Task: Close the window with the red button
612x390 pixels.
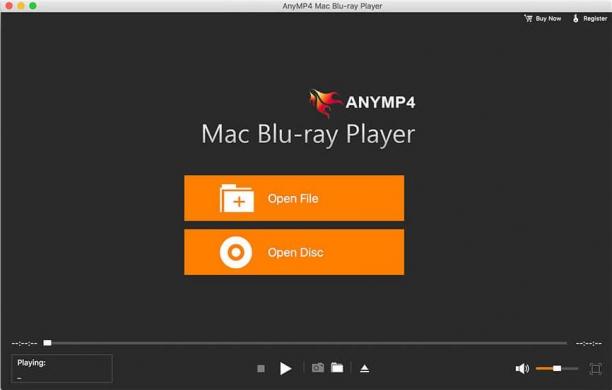Action: pos(9,6)
